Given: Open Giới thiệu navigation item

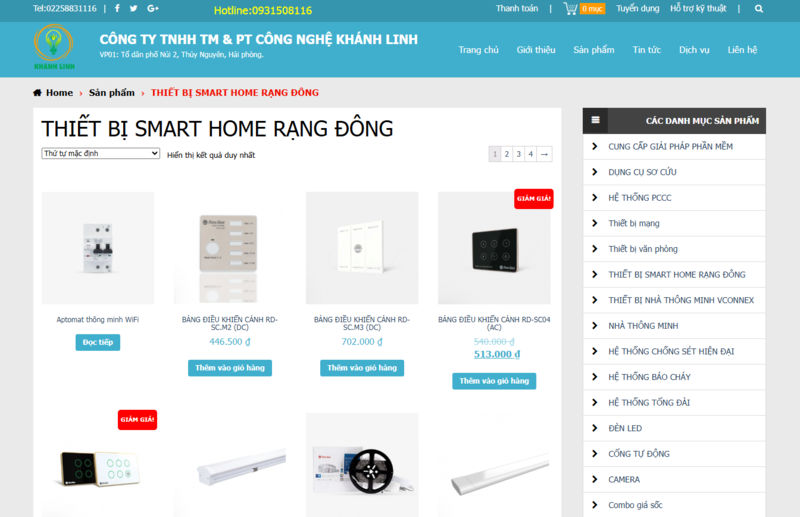Looking at the screenshot, I should (536, 50).
